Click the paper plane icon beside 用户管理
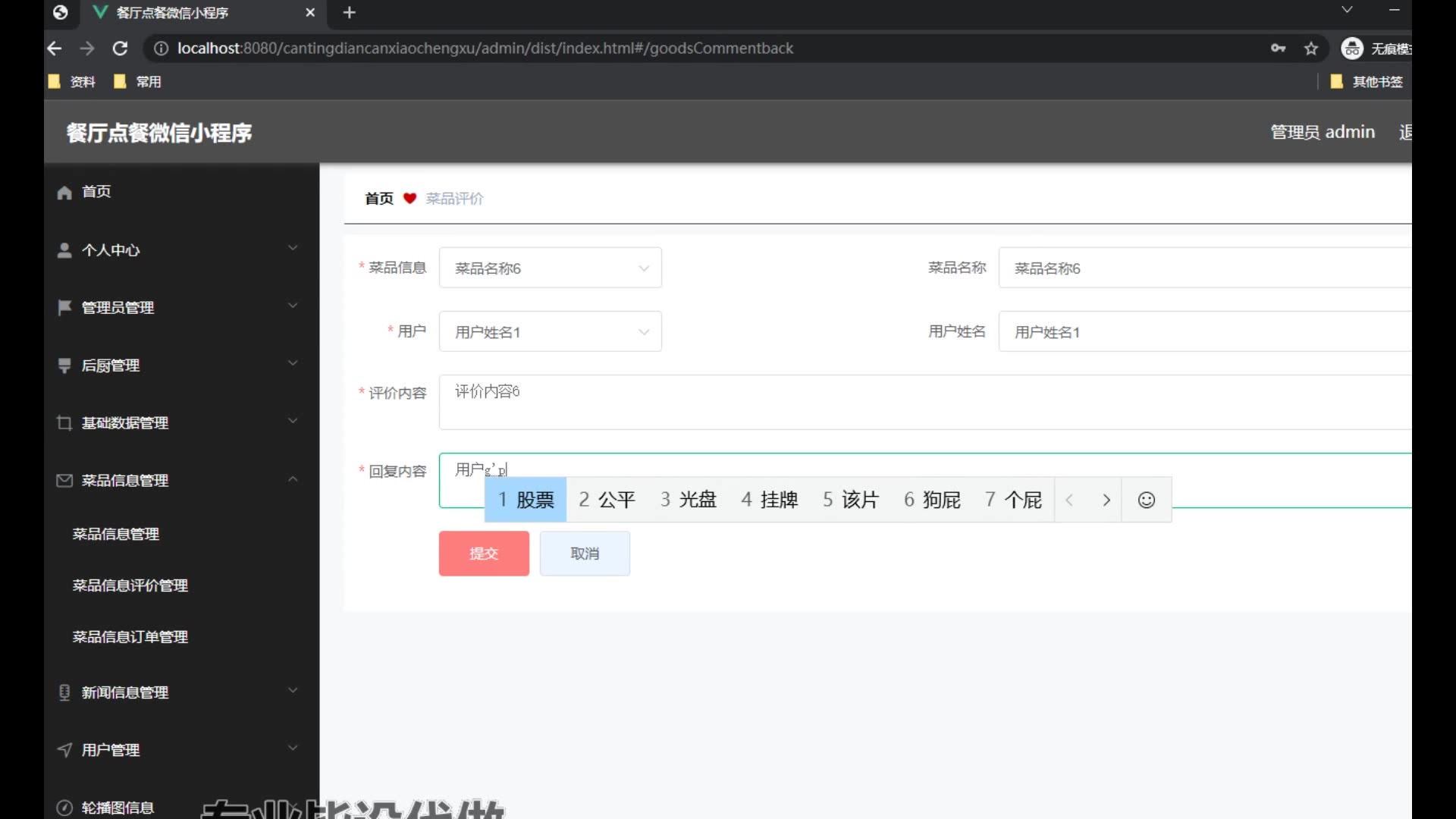This screenshot has width=1456, height=819. coord(64,750)
